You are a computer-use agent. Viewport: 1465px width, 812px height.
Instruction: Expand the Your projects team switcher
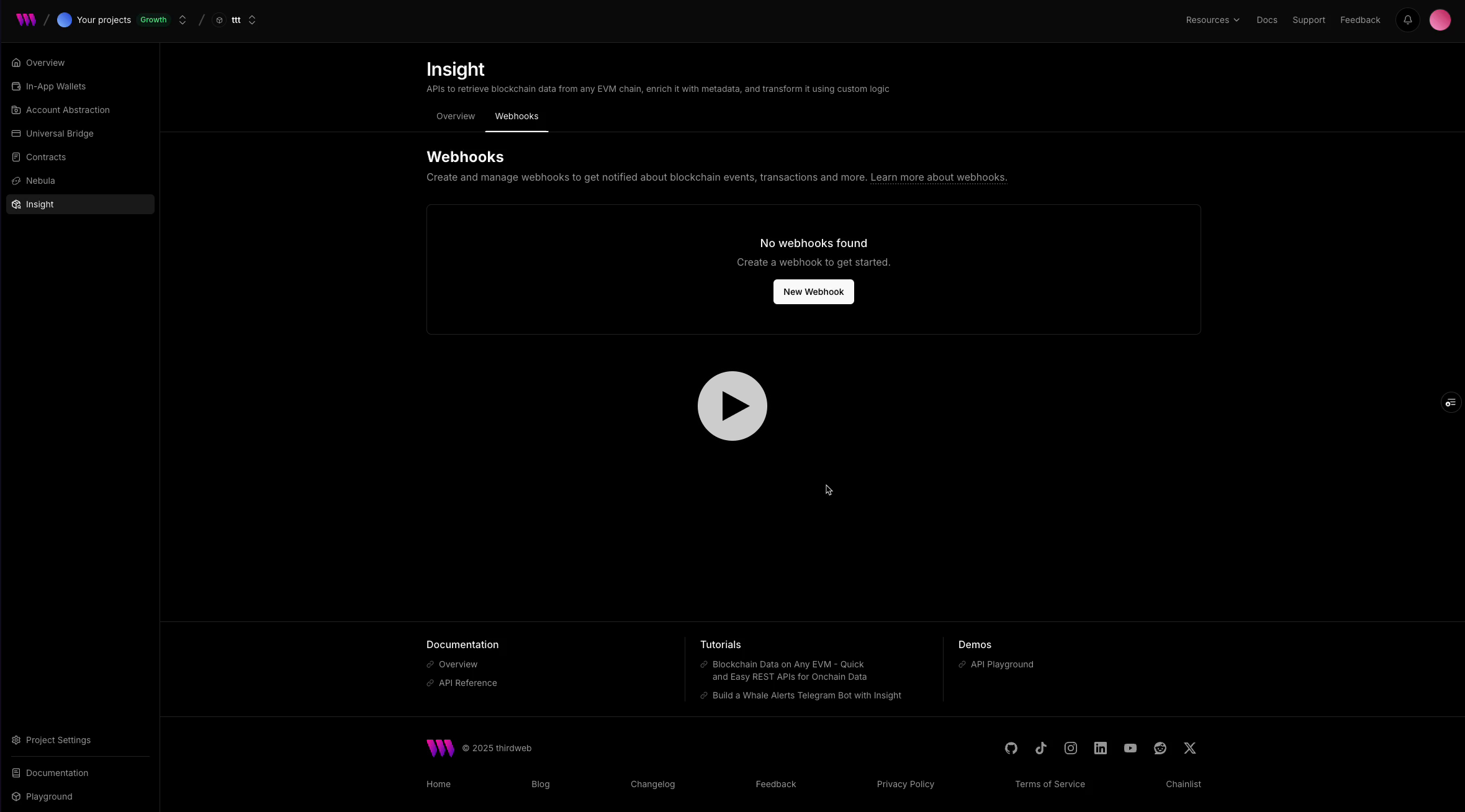[x=183, y=20]
